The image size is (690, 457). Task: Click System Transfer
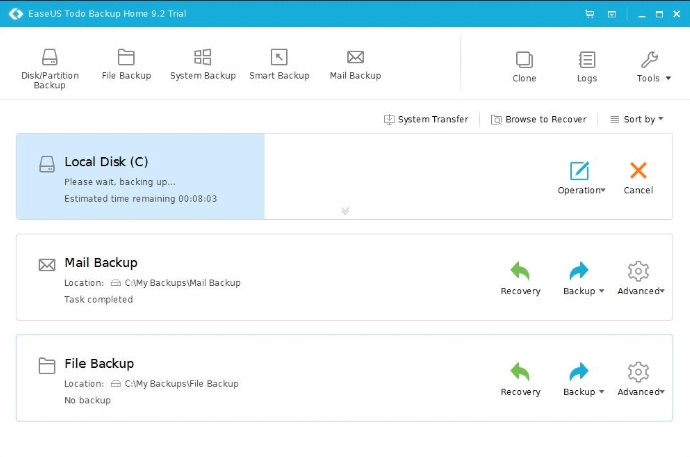426,119
